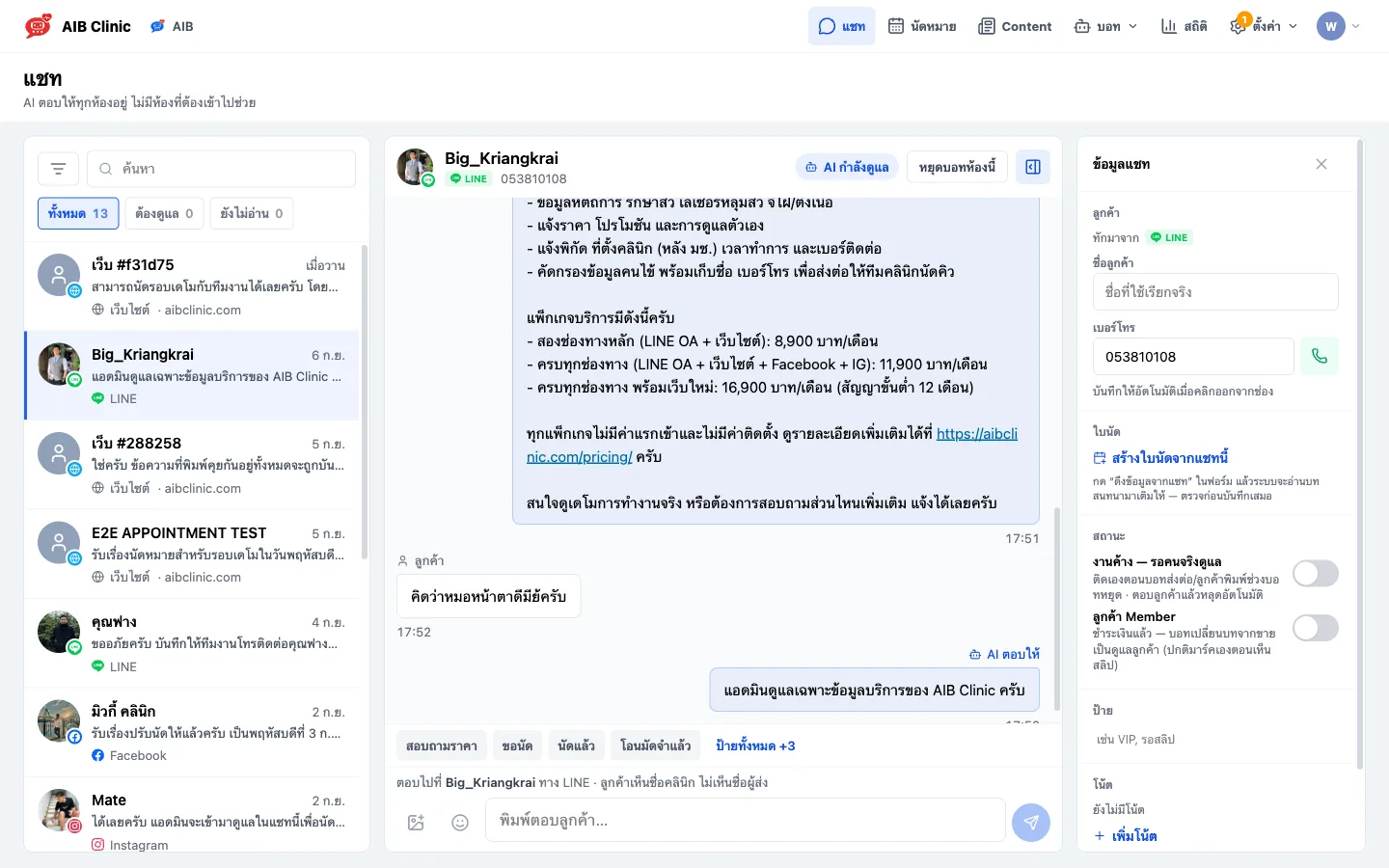Image resolution: width=1389 pixels, height=868 pixels.
Task: Switch to the แชท tab
Action: click(x=841, y=26)
